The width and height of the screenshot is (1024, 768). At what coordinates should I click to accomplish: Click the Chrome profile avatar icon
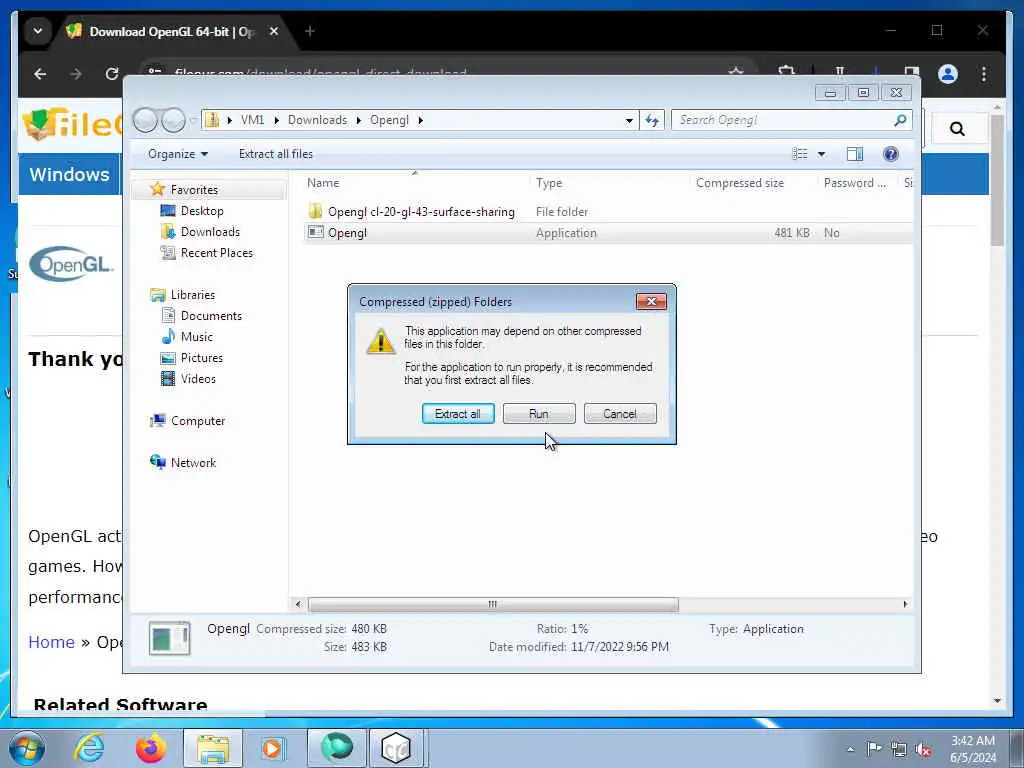click(x=948, y=74)
